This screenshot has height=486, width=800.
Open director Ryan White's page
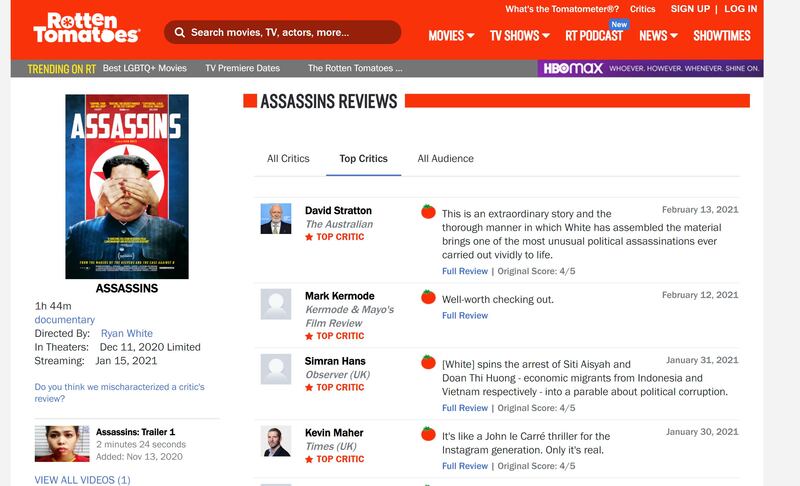tap(127, 334)
